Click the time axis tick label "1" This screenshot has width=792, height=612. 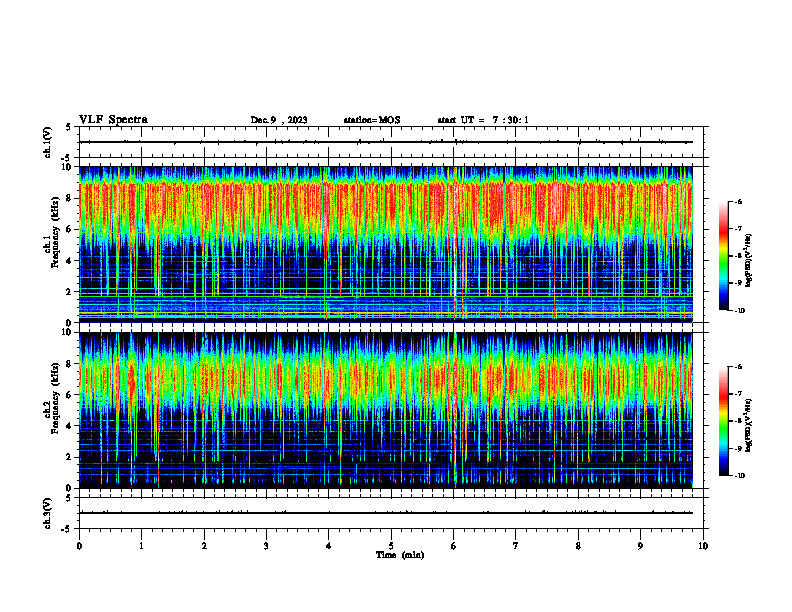[141, 546]
